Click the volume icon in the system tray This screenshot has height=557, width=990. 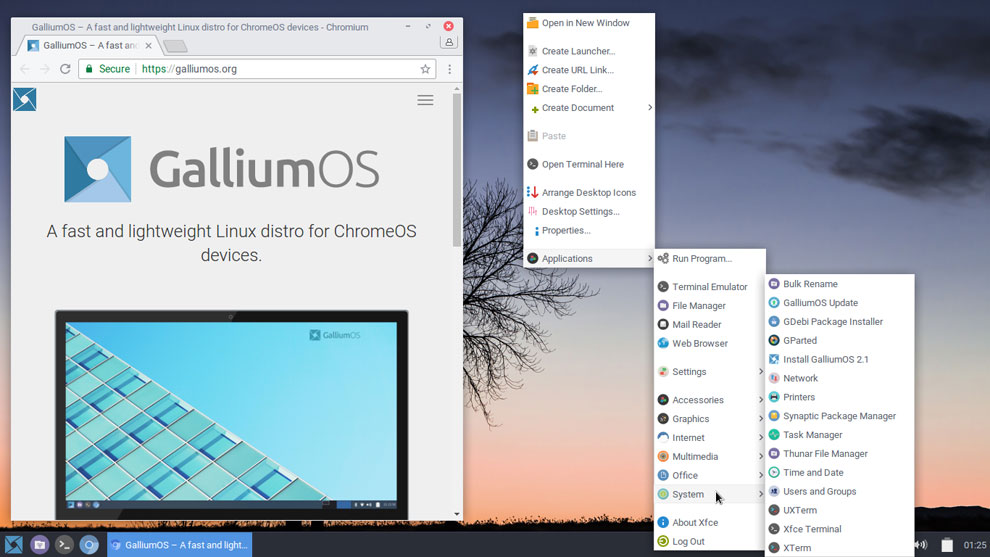(x=921, y=544)
